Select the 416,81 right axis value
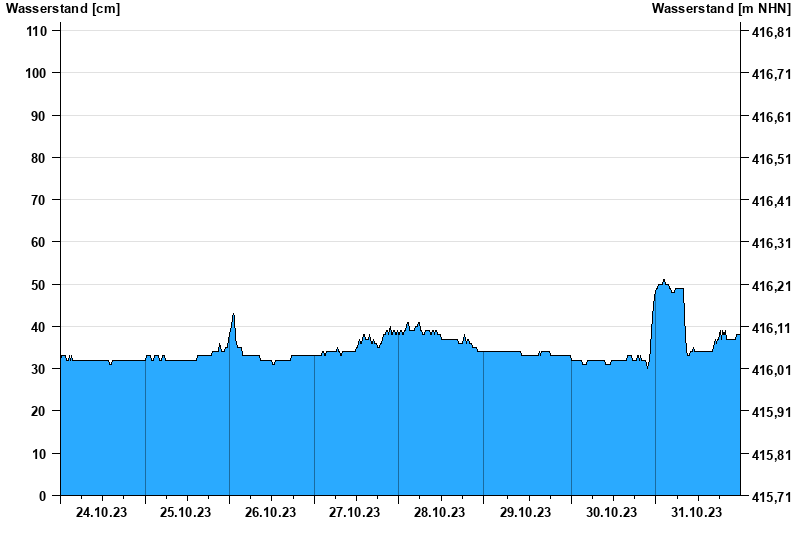 772,32
